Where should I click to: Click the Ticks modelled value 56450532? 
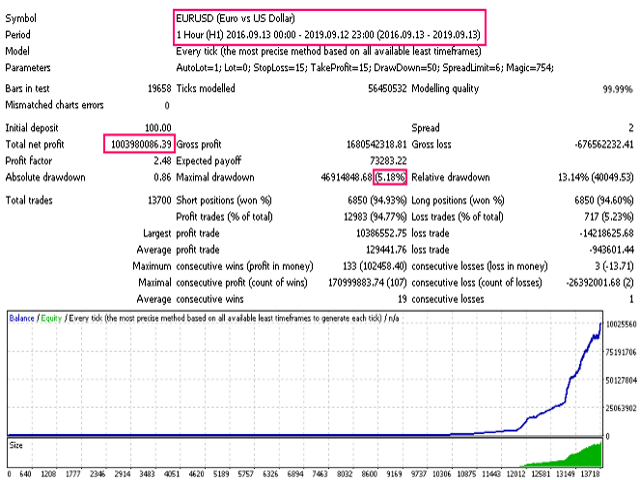click(387, 89)
